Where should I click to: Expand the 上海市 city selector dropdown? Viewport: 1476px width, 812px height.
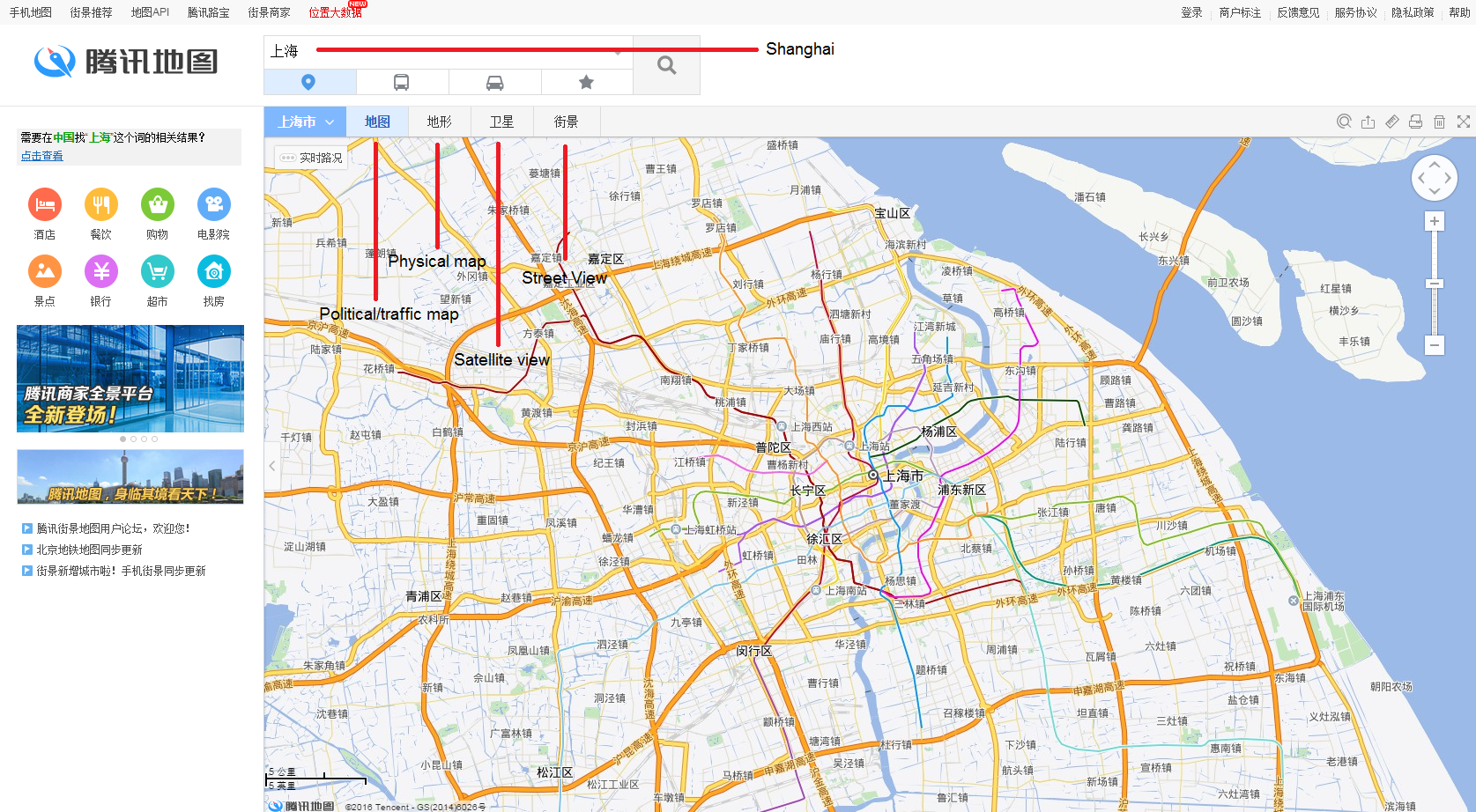(306, 122)
